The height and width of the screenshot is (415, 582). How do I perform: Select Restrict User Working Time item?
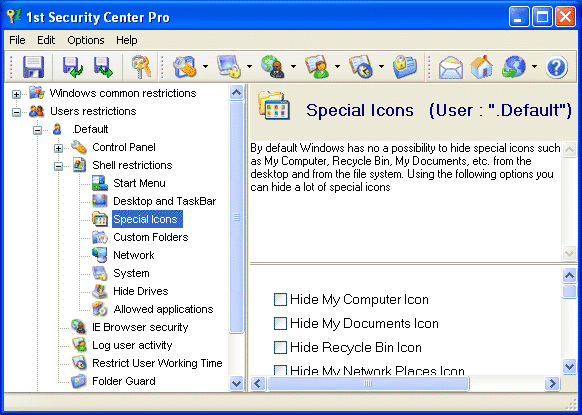click(157, 363)
